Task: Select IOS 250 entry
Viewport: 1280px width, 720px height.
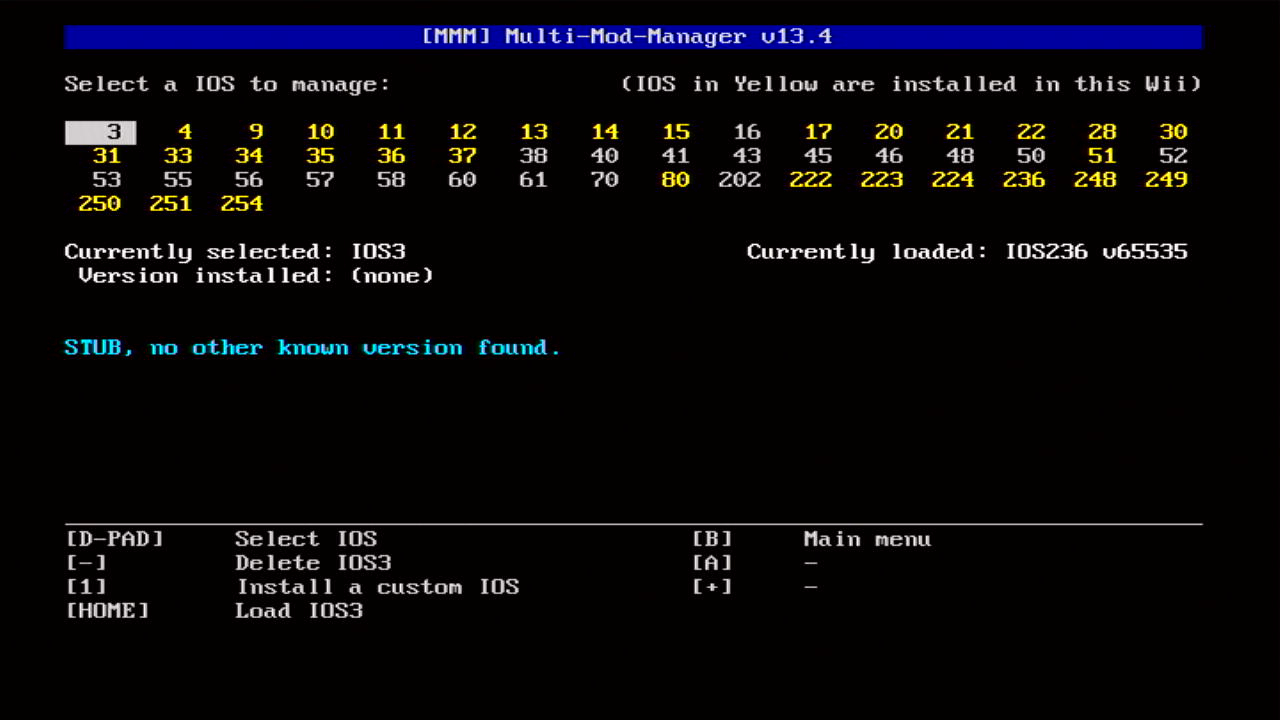Action: click(x=100, y=204)
